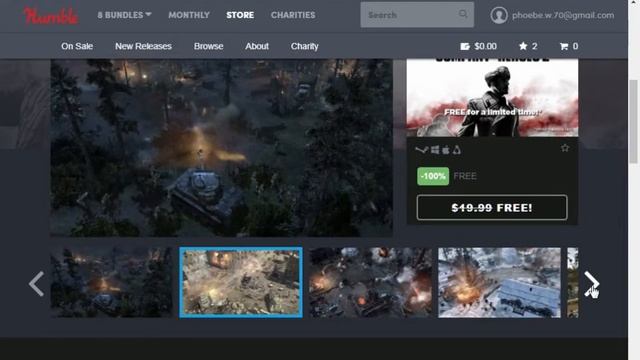Click the $49.99 FREE! button
Image resolution: width=640 pixels, height=360 pixels.
[492, 208]
